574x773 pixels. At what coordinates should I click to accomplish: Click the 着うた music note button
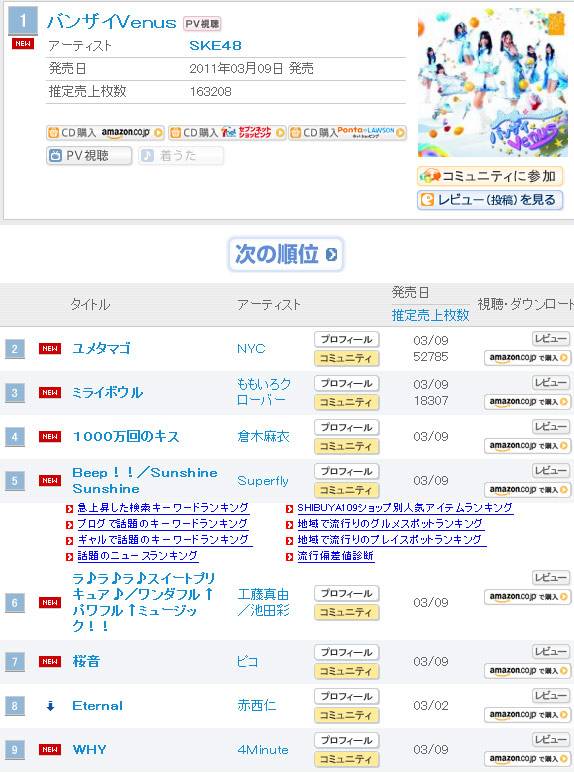click(180, 156)
